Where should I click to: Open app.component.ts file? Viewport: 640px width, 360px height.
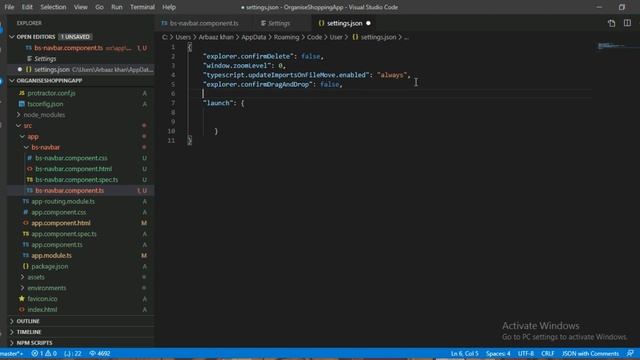point(57,244)
